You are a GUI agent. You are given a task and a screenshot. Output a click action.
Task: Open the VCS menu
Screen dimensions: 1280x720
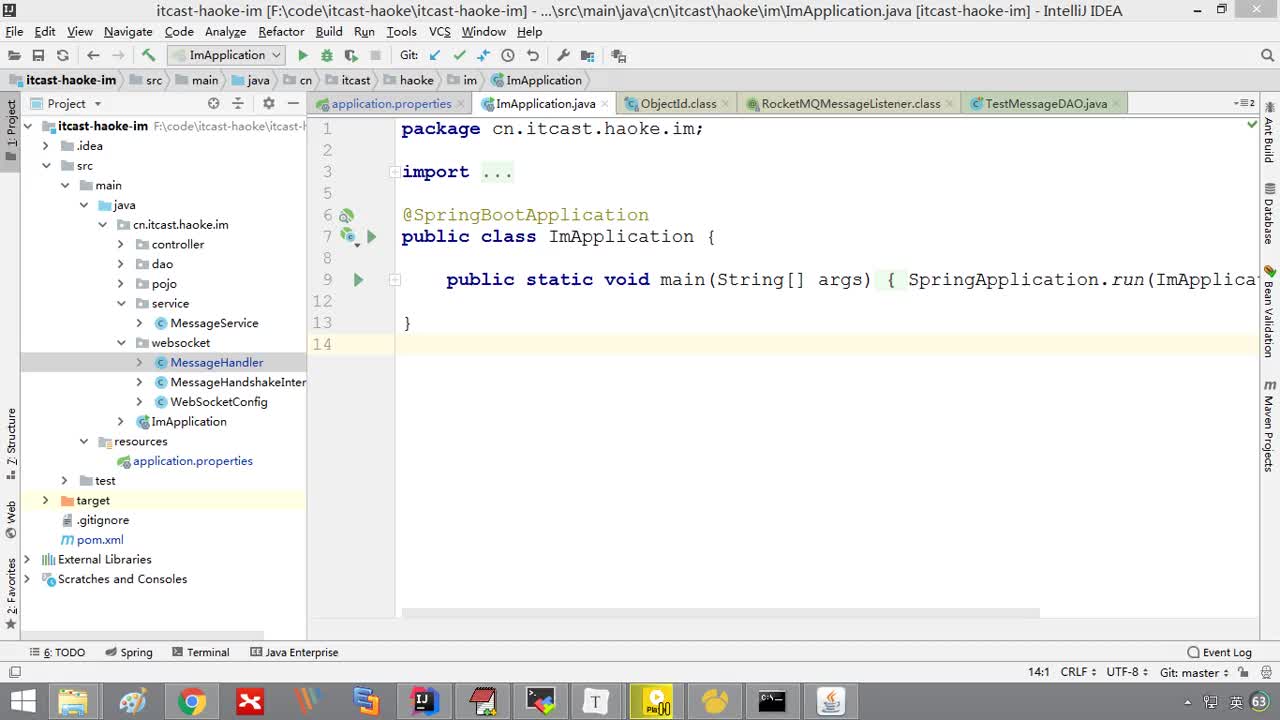point(440,32)
